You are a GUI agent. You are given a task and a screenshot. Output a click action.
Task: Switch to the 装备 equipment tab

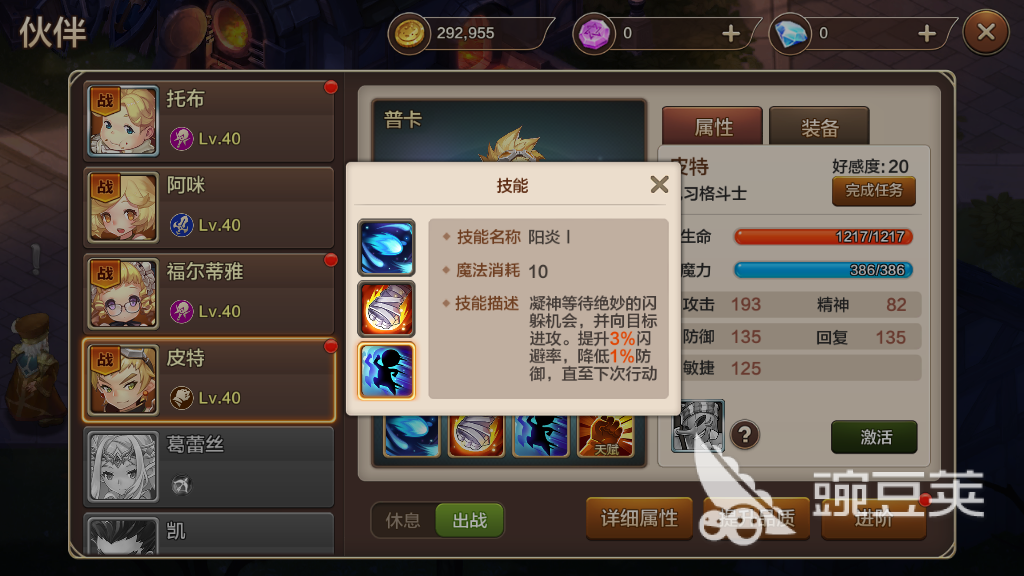coord(820,126)
